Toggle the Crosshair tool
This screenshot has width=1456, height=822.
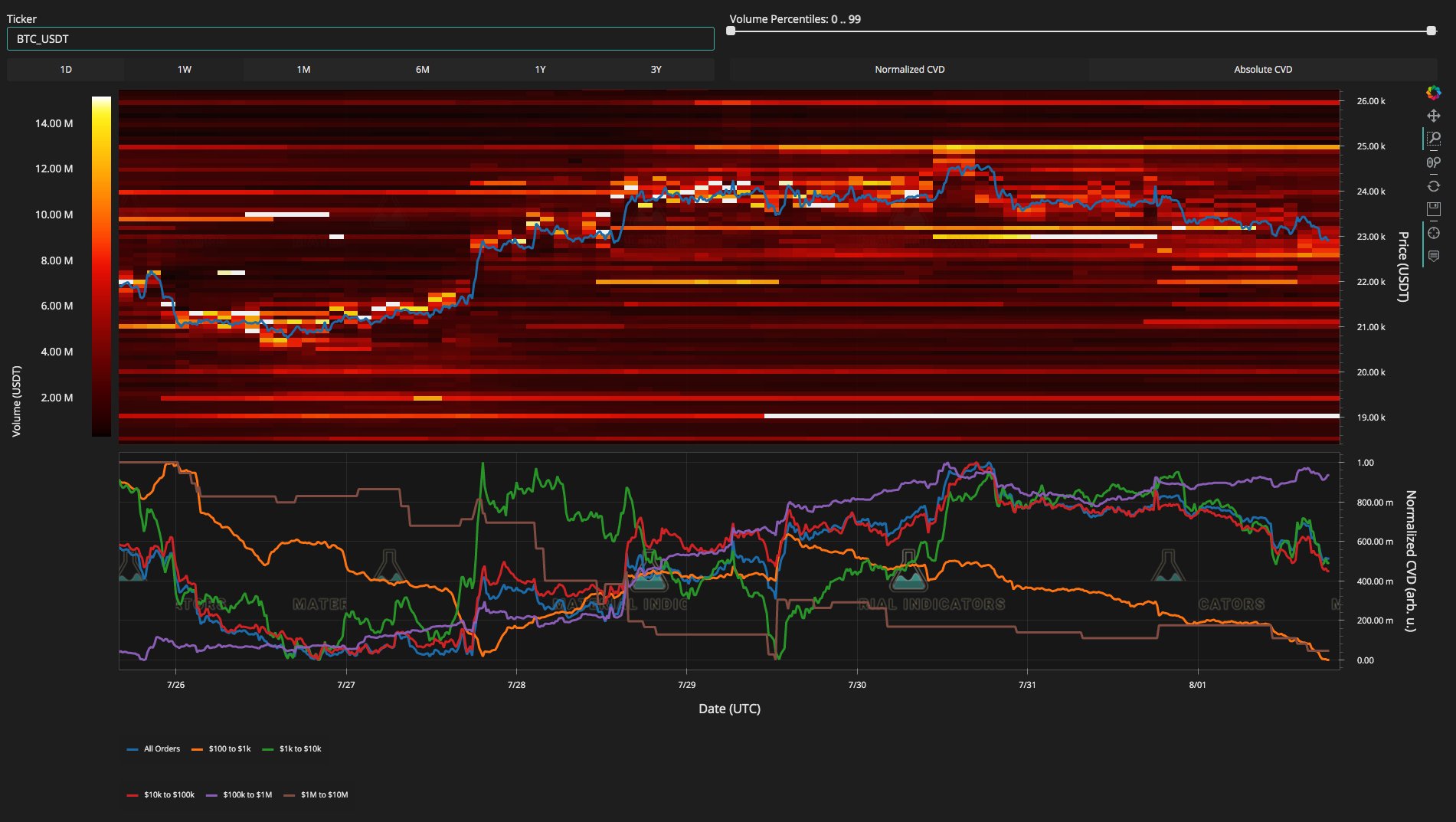[x=1433, y=233]
